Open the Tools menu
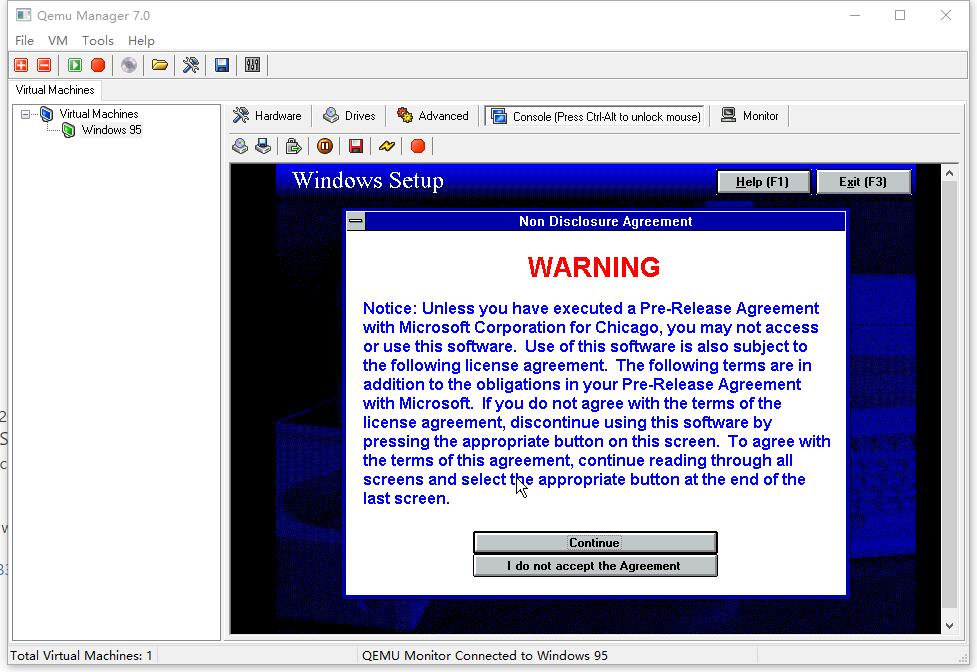 click(98, 40)
